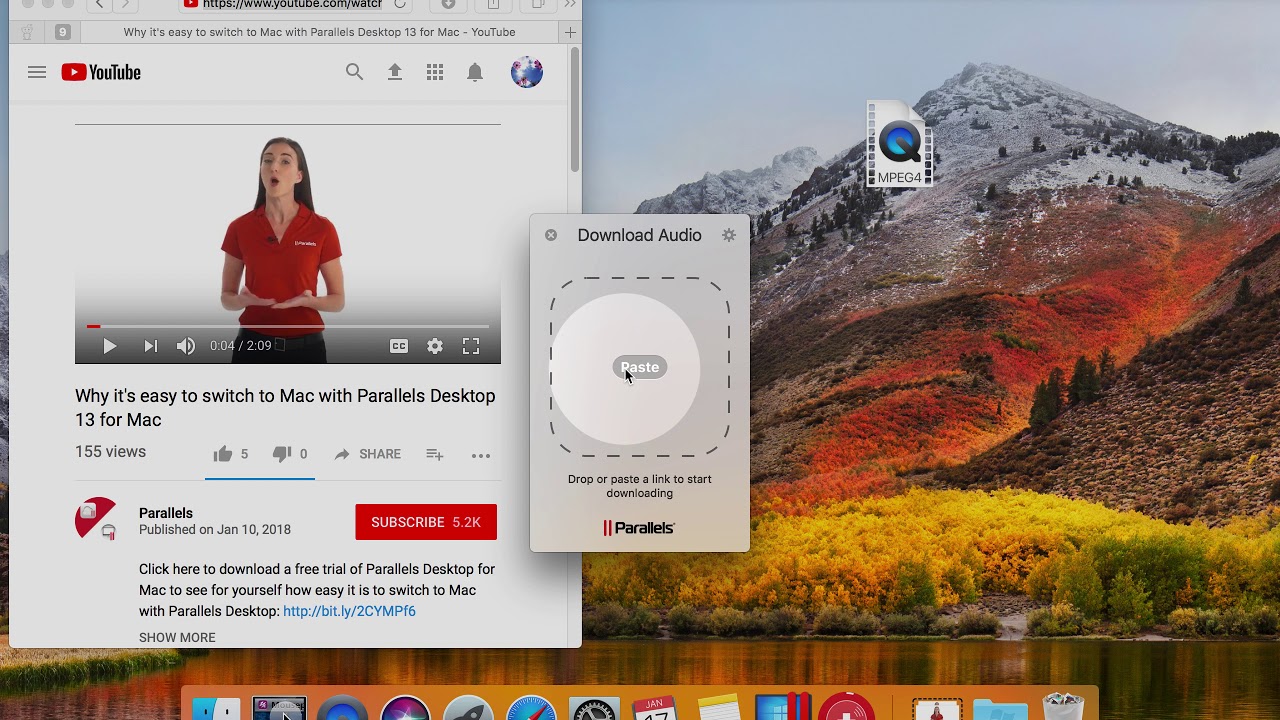Go to YouTube home via logo
The image size is (1280, 720).
point(101,72)
